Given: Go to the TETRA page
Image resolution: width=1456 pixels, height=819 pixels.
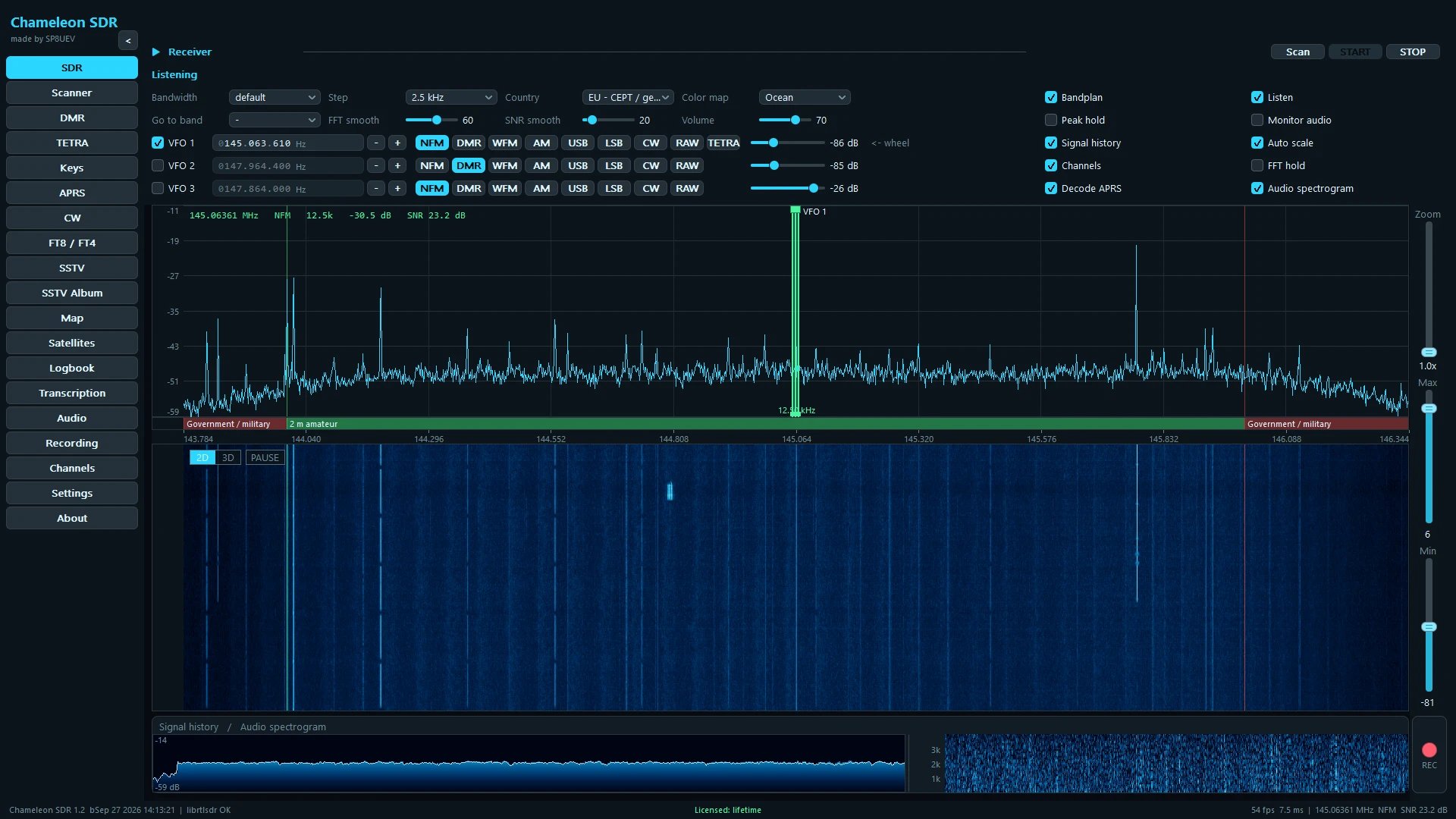Looking at the screenshot, I should (x=72, y=143).
